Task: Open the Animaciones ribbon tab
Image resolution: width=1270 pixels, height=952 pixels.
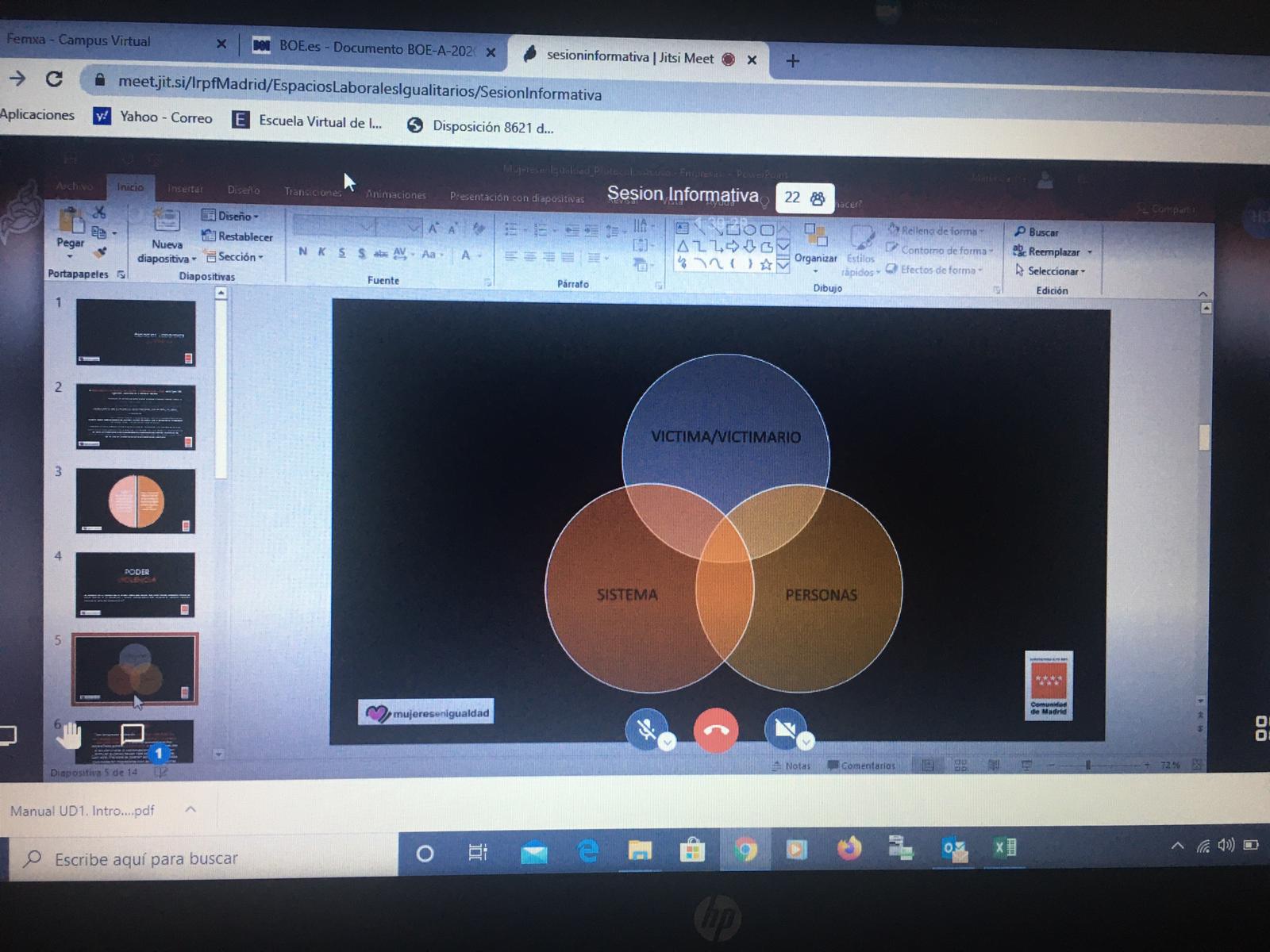Action: click(395, 194)
